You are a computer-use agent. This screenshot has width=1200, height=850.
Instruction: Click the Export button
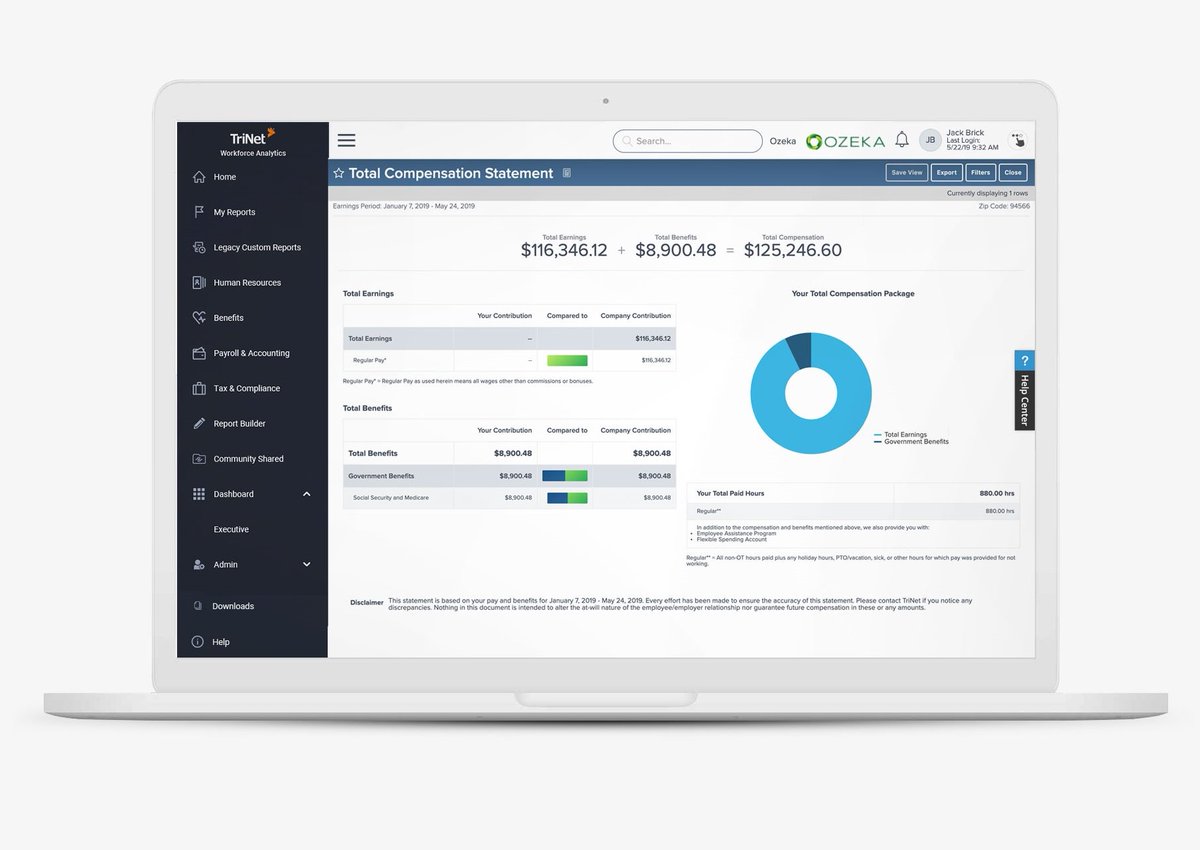click(946, 172)
